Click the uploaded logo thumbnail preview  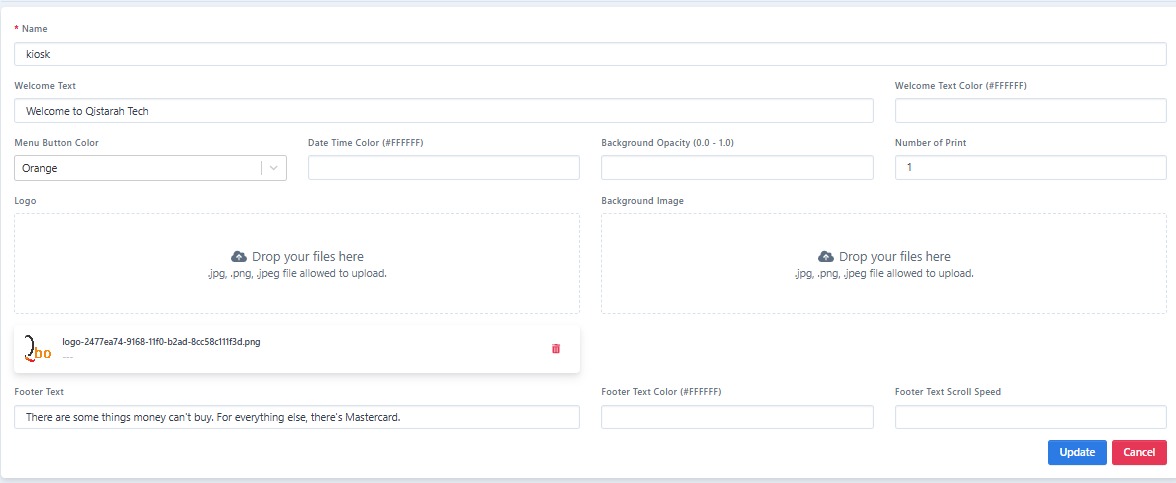[x=37, y=349]
